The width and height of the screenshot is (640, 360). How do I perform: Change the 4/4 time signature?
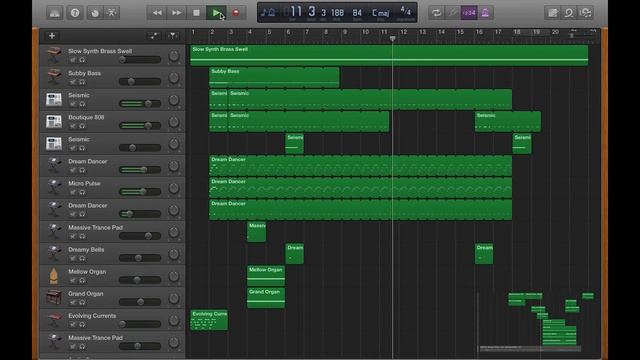click(x=405, y=11)
